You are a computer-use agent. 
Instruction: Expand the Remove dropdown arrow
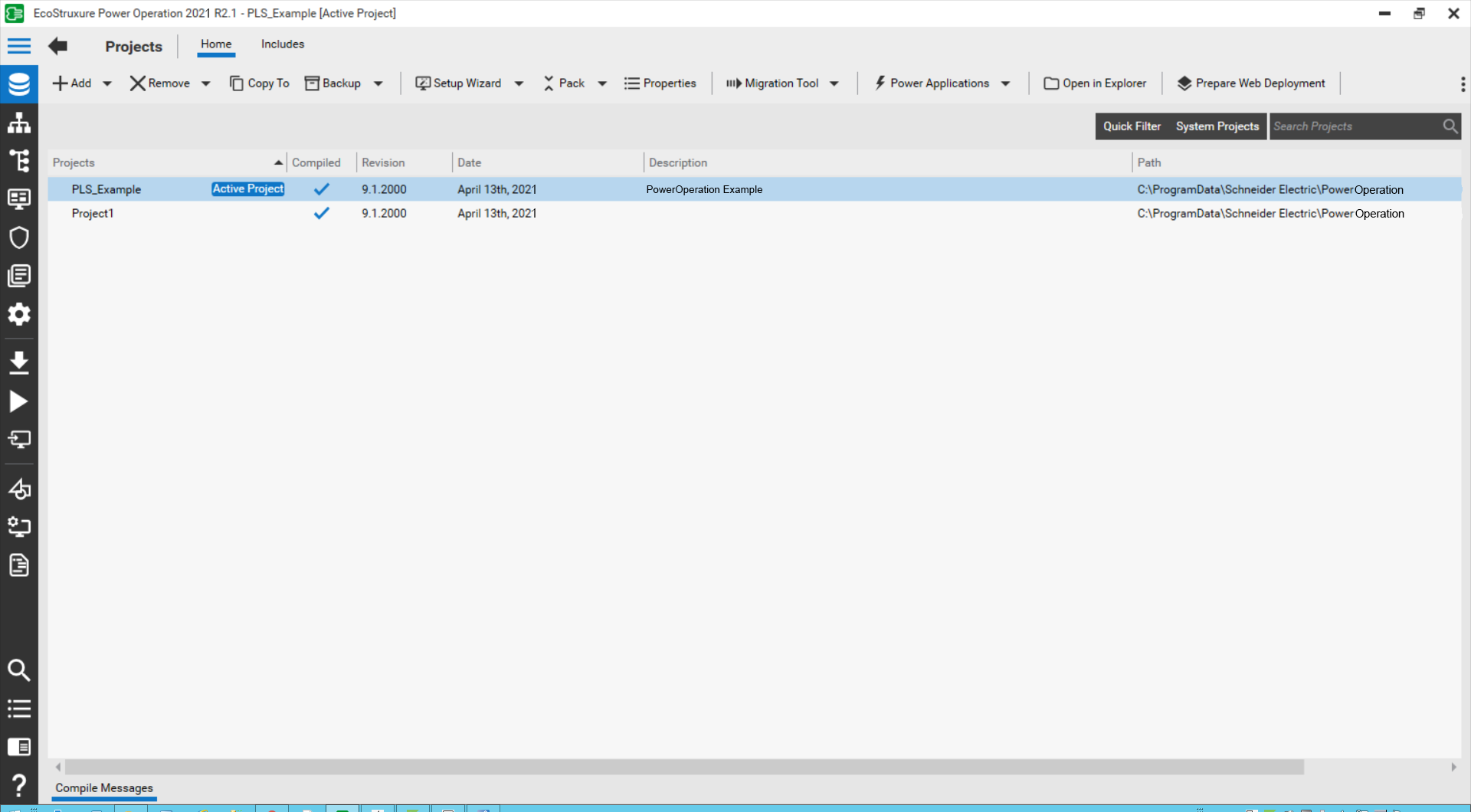pos(206,83)
